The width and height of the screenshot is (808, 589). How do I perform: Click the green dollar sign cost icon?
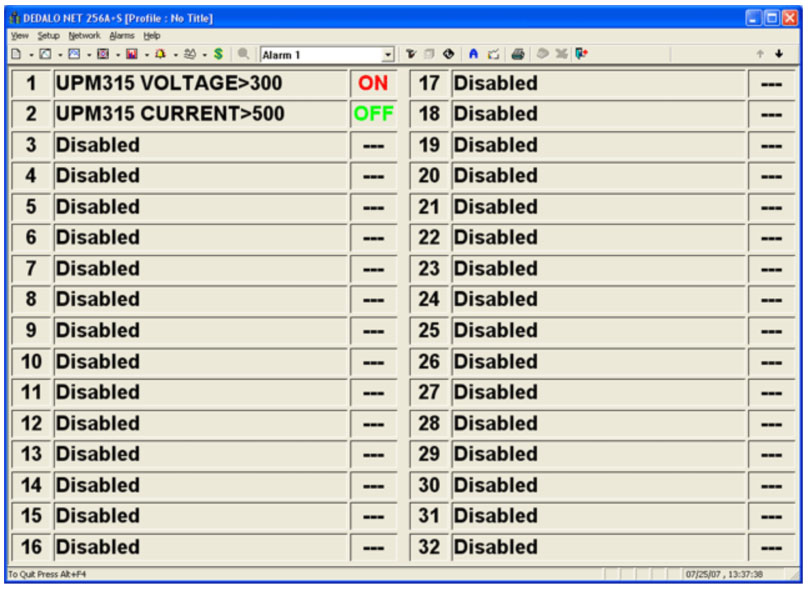(x=218, y=54)
